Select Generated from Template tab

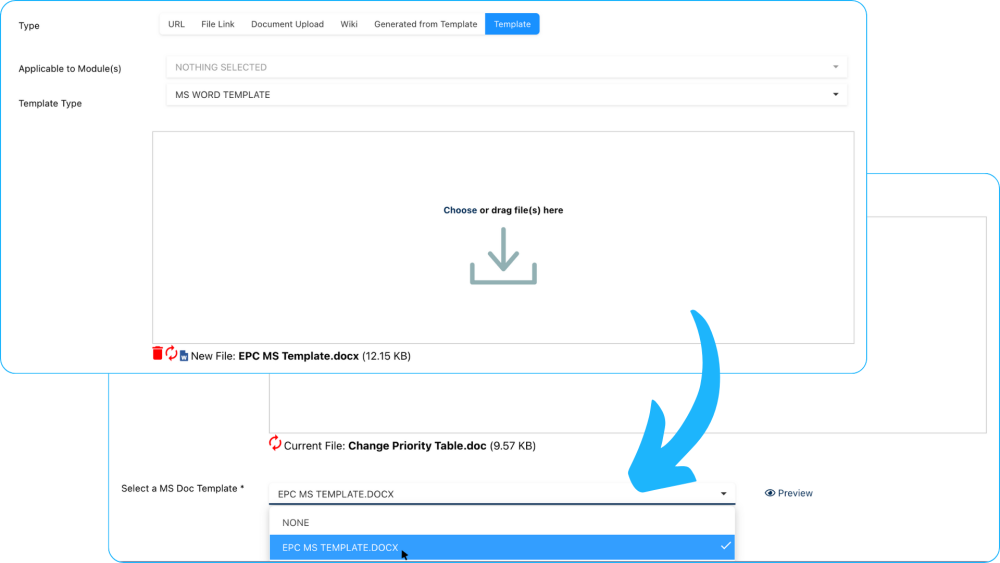(425, 24)
